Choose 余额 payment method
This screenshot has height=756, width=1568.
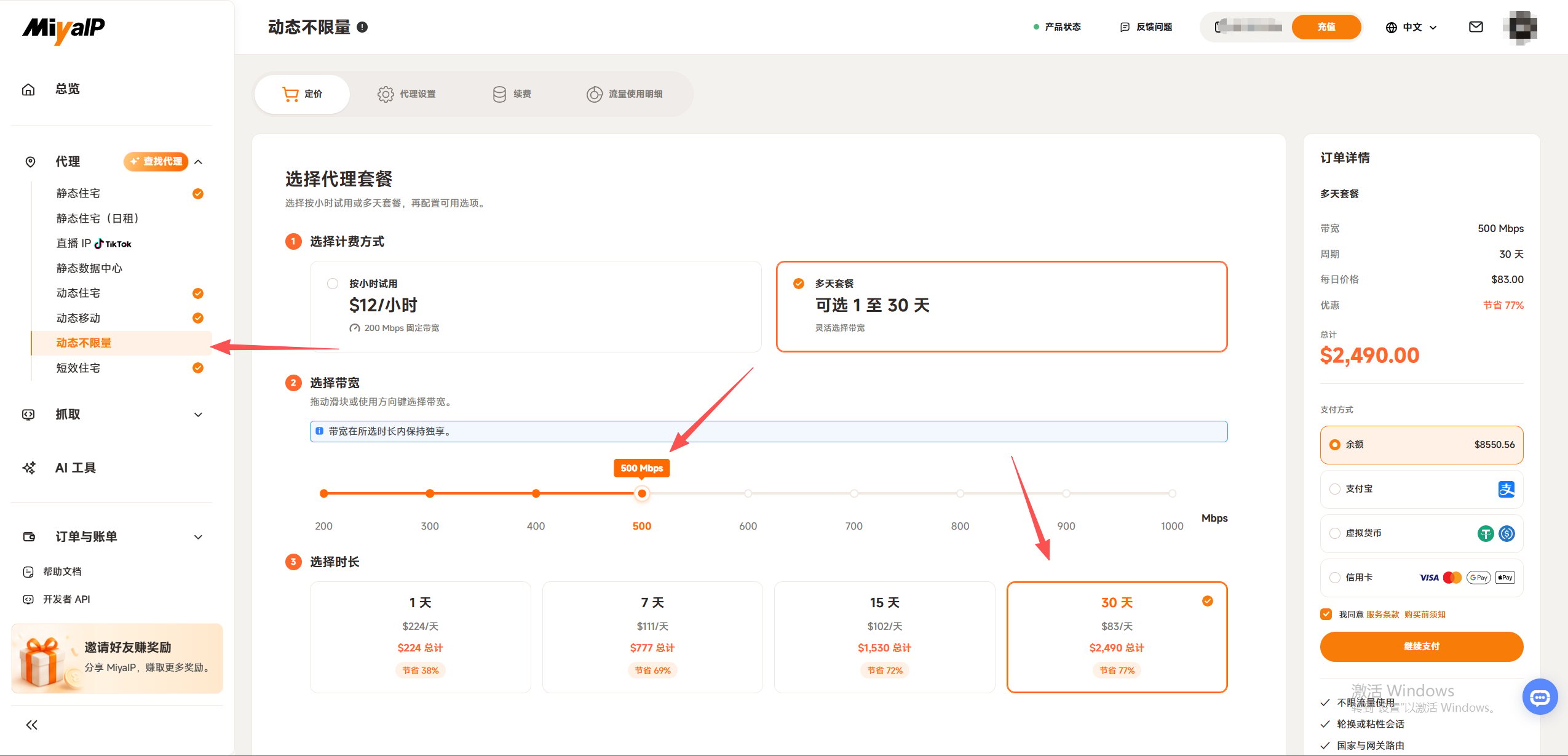1421,445
